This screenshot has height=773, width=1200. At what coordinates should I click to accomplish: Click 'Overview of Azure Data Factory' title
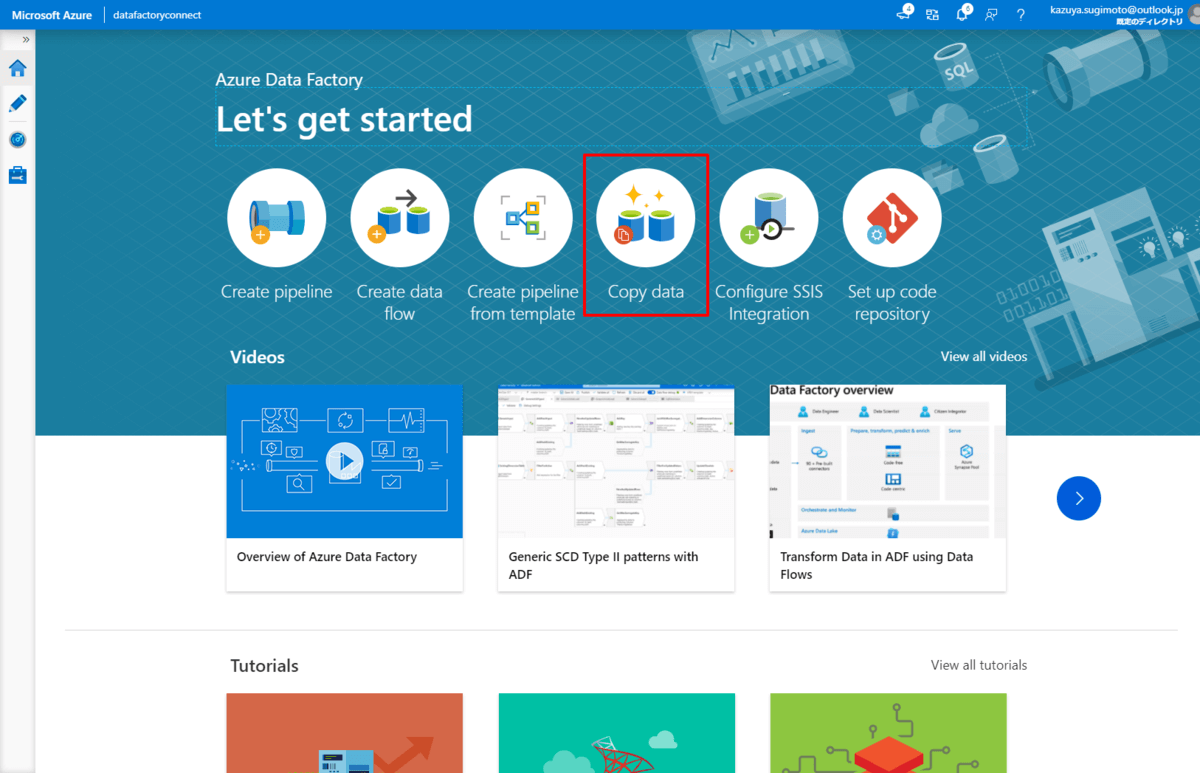pos(327,557)
